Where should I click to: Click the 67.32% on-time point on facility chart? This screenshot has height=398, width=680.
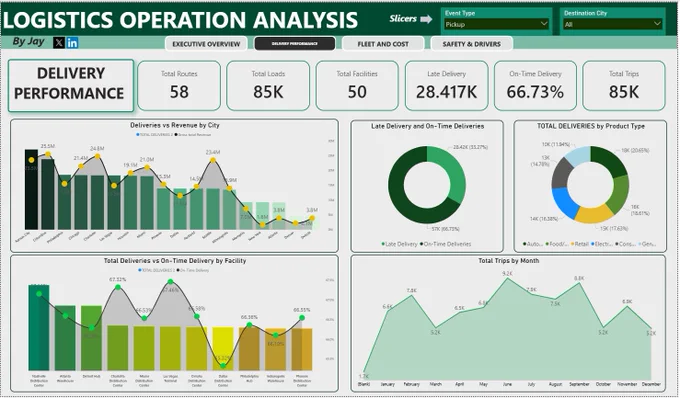118,287
